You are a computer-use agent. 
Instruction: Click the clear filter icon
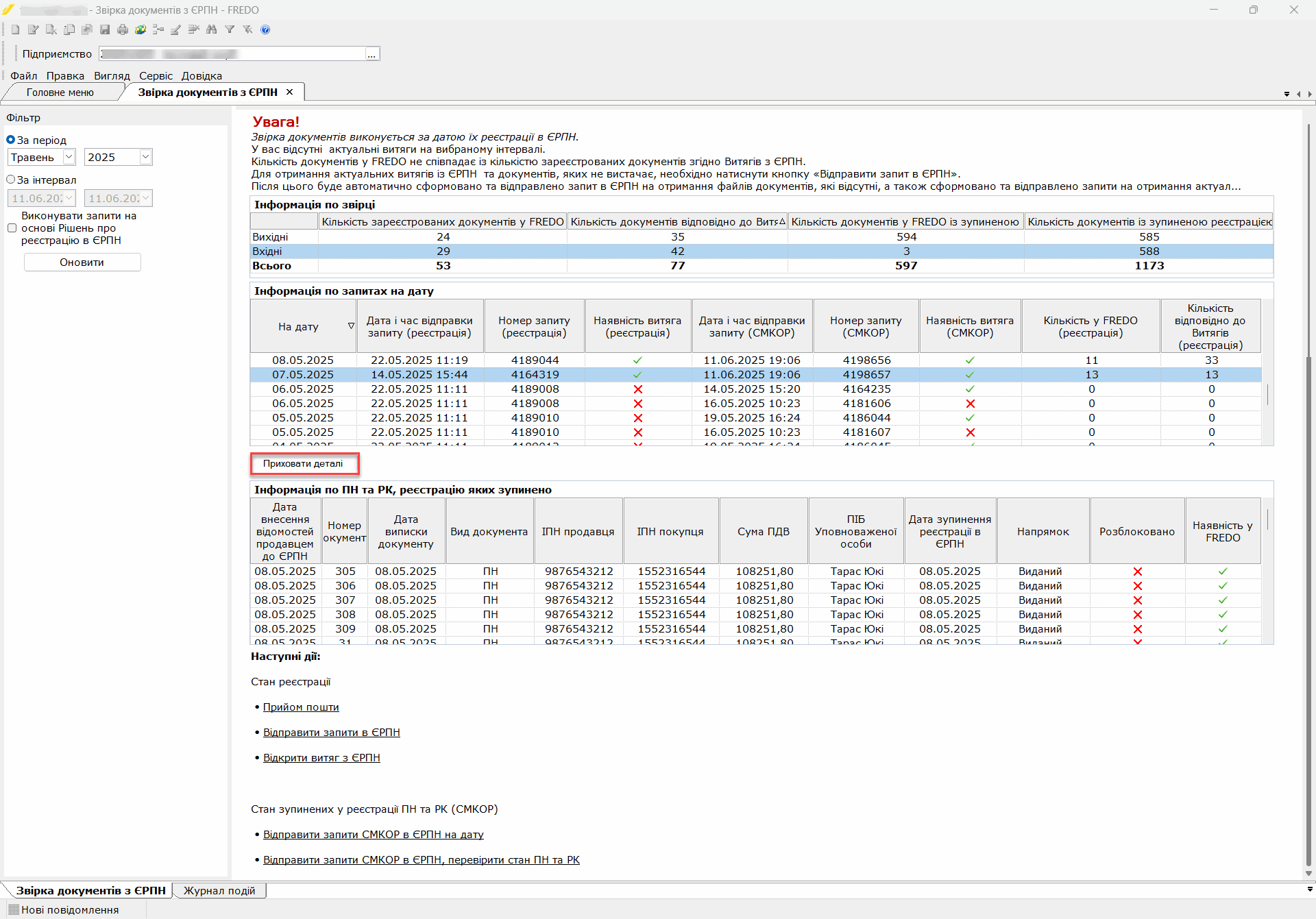pos(247,29)
